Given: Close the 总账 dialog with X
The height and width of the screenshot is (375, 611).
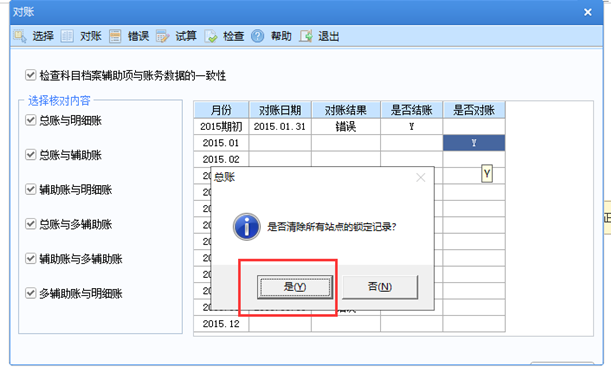Looking at the screenshot, I should point(420,178).
